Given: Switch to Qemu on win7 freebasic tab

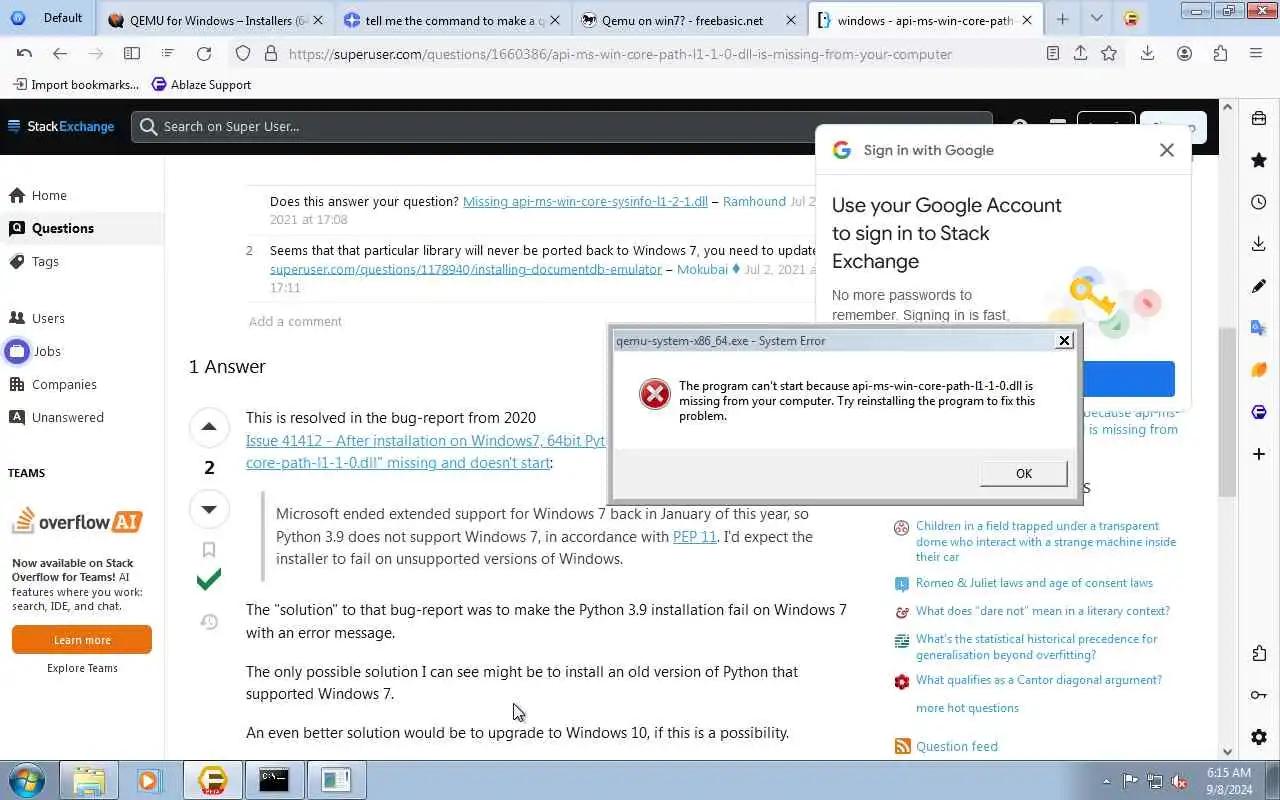Looking at the screenshot, I should pyautogui.click(x=690, y=20).
